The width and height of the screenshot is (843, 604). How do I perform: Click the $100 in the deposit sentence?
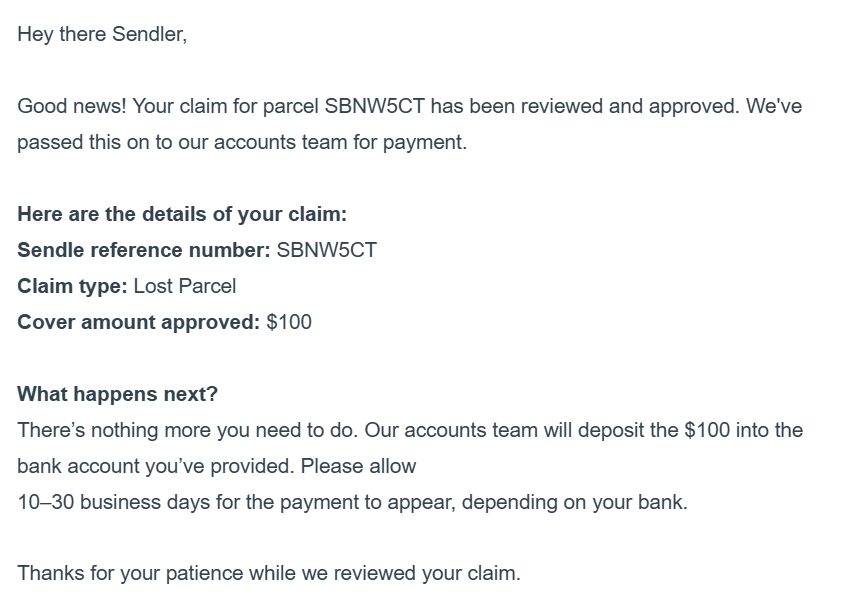pos(708,430)
